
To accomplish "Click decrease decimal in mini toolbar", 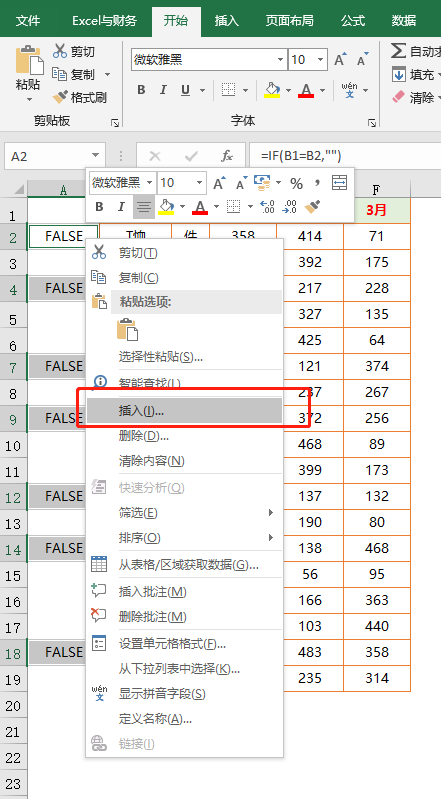I will (x=290, y=207).
